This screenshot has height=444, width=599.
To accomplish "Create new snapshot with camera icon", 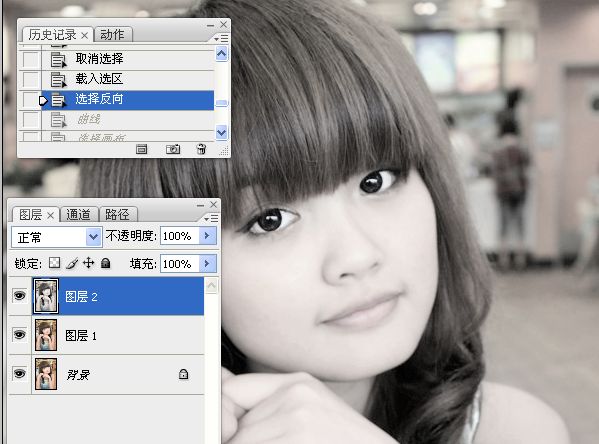I will click(x=173, y=149).
